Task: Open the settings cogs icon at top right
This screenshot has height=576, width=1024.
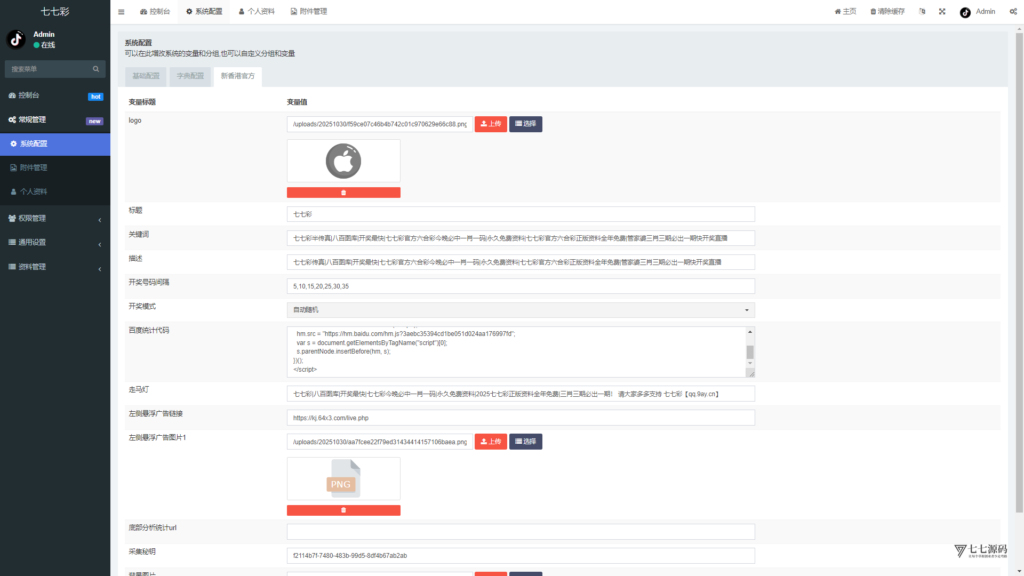Action: click(1013, 12)
